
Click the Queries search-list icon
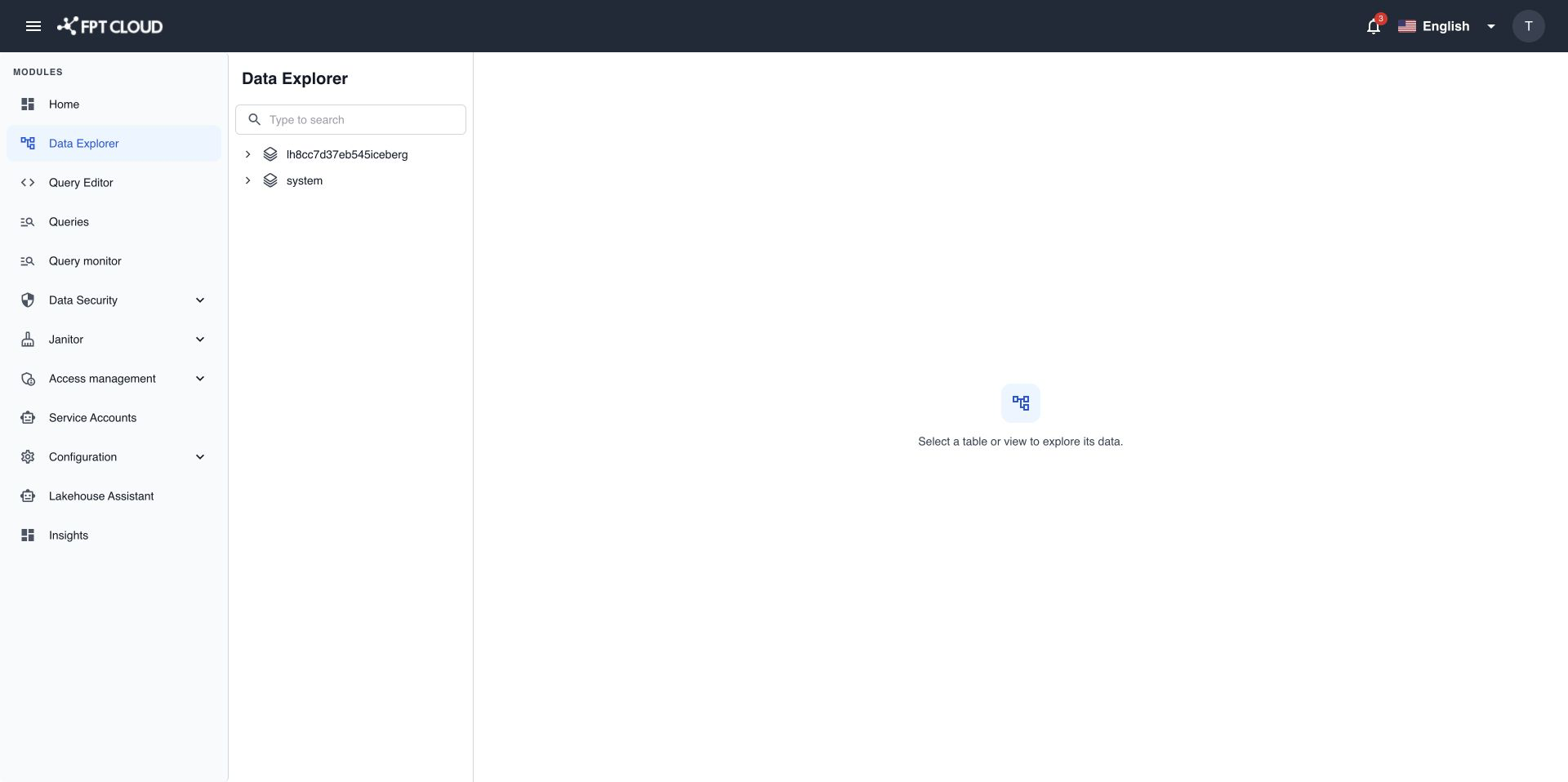pyautogui.click(x=28, y=222)
